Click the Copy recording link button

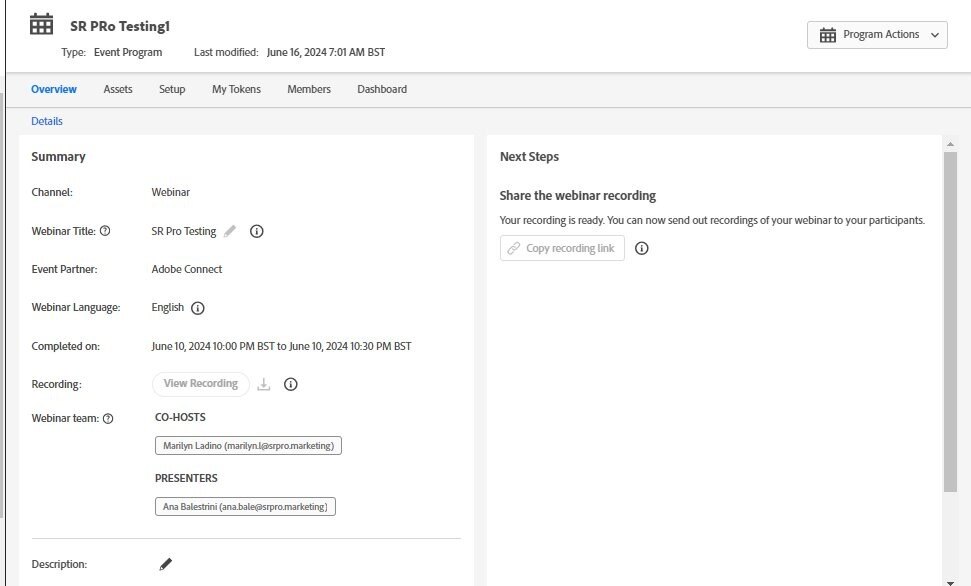click(x=562, y=248)
